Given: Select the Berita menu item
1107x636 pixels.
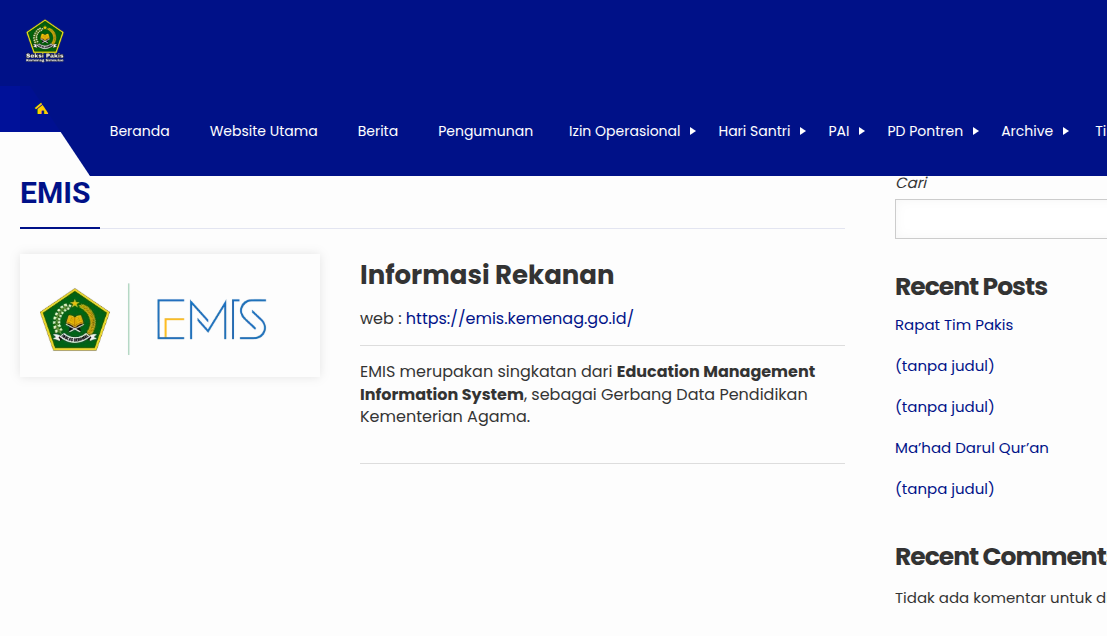Looking at the screenshot, I should [x=377, y=131].
